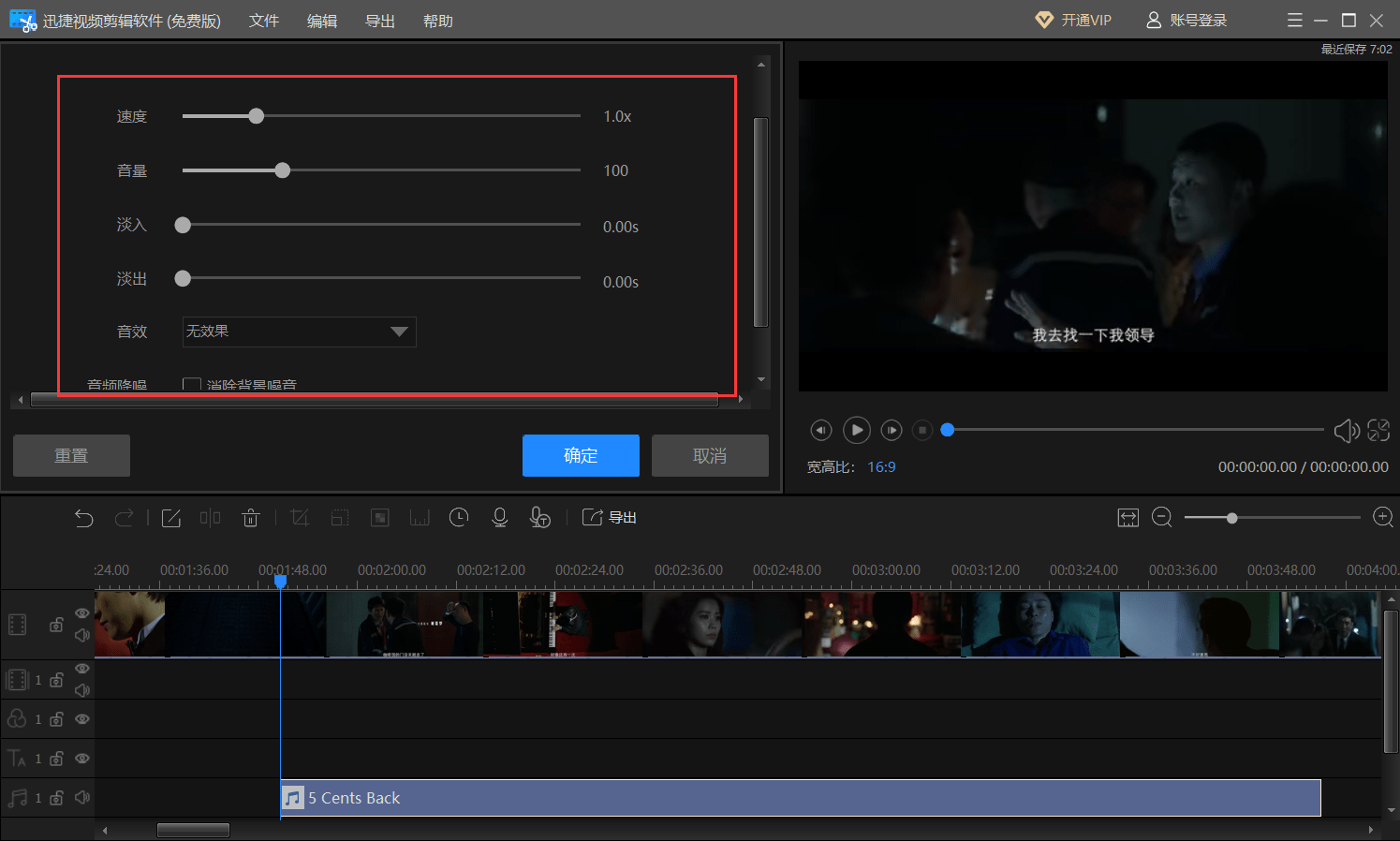This screenshot has width=1400, height=841.
Task: Click the main video track film icon
Action: click(x=18, y=625)
